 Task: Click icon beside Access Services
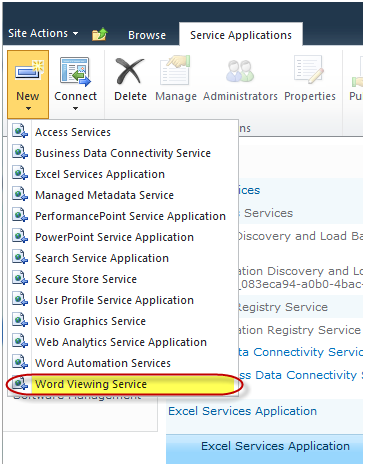[x=20, y=131]
